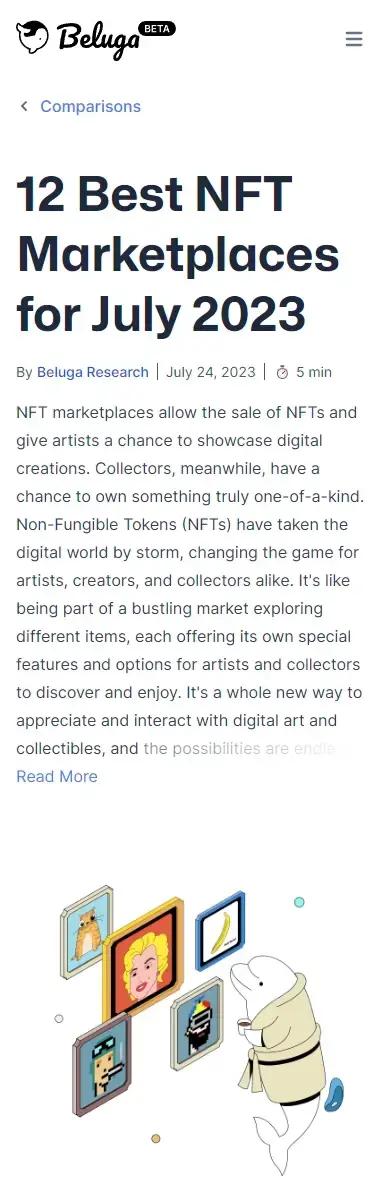Open the Beluga Research author link
This screenshot has width=390, height=1191.
[x=93, y=372]
